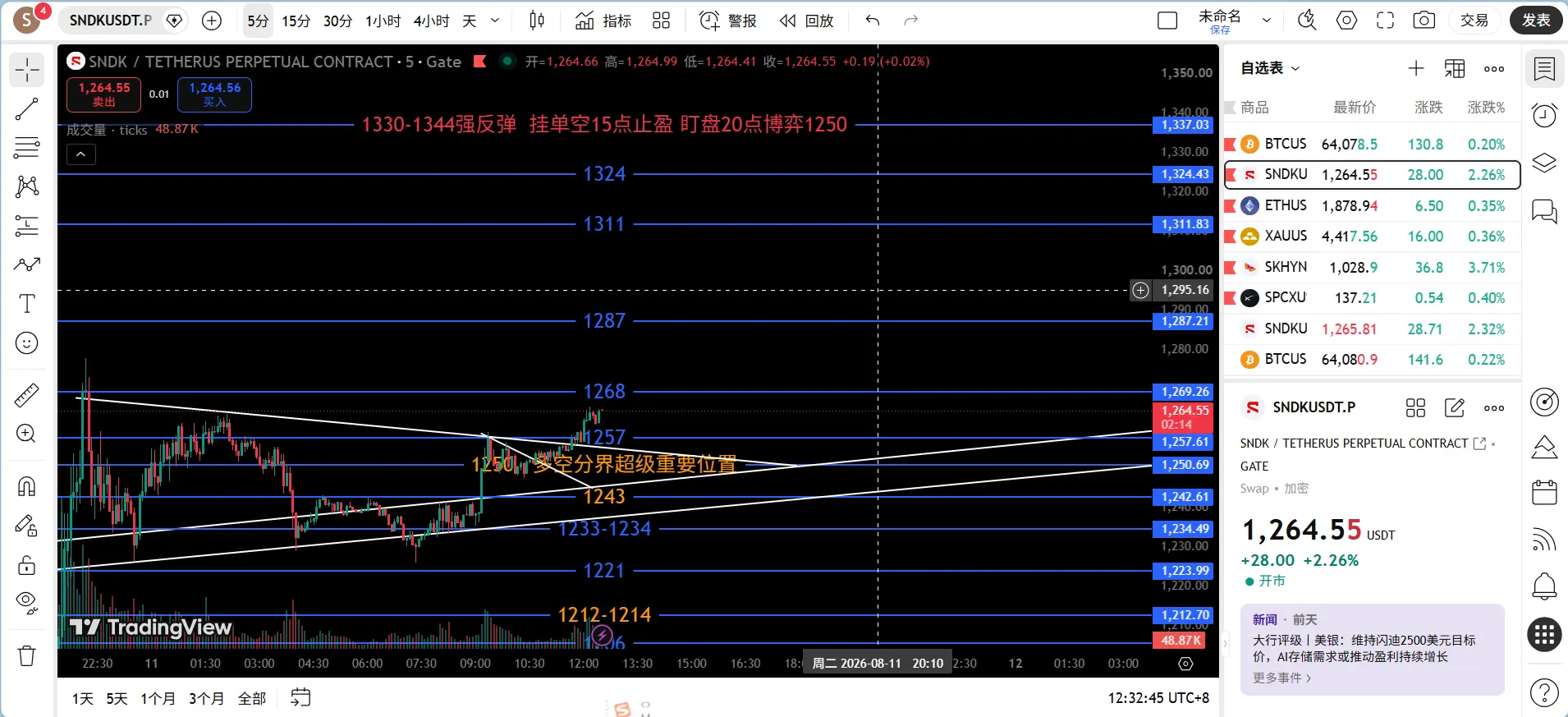Activate the zoom in tool
Image resolution: width=1568 pixels, height=717 pixels.
click(x=27, y=434)
